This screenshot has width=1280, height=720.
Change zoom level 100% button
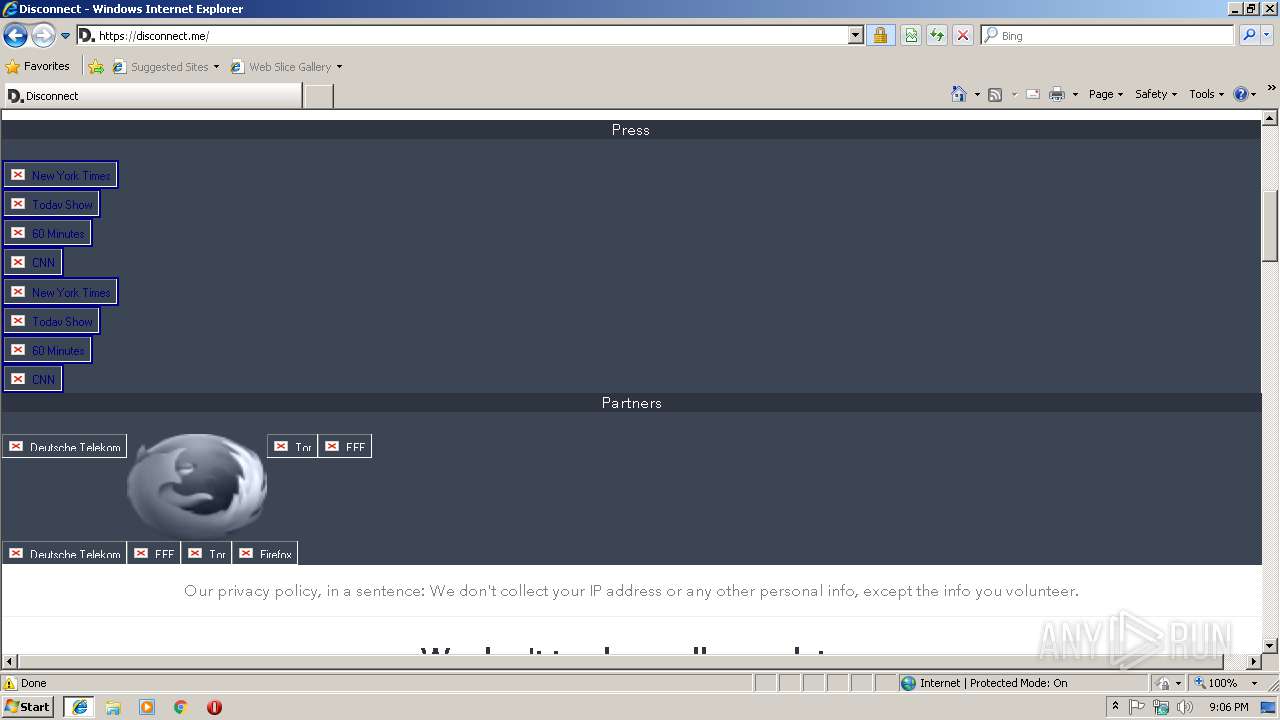[1214, 683]
